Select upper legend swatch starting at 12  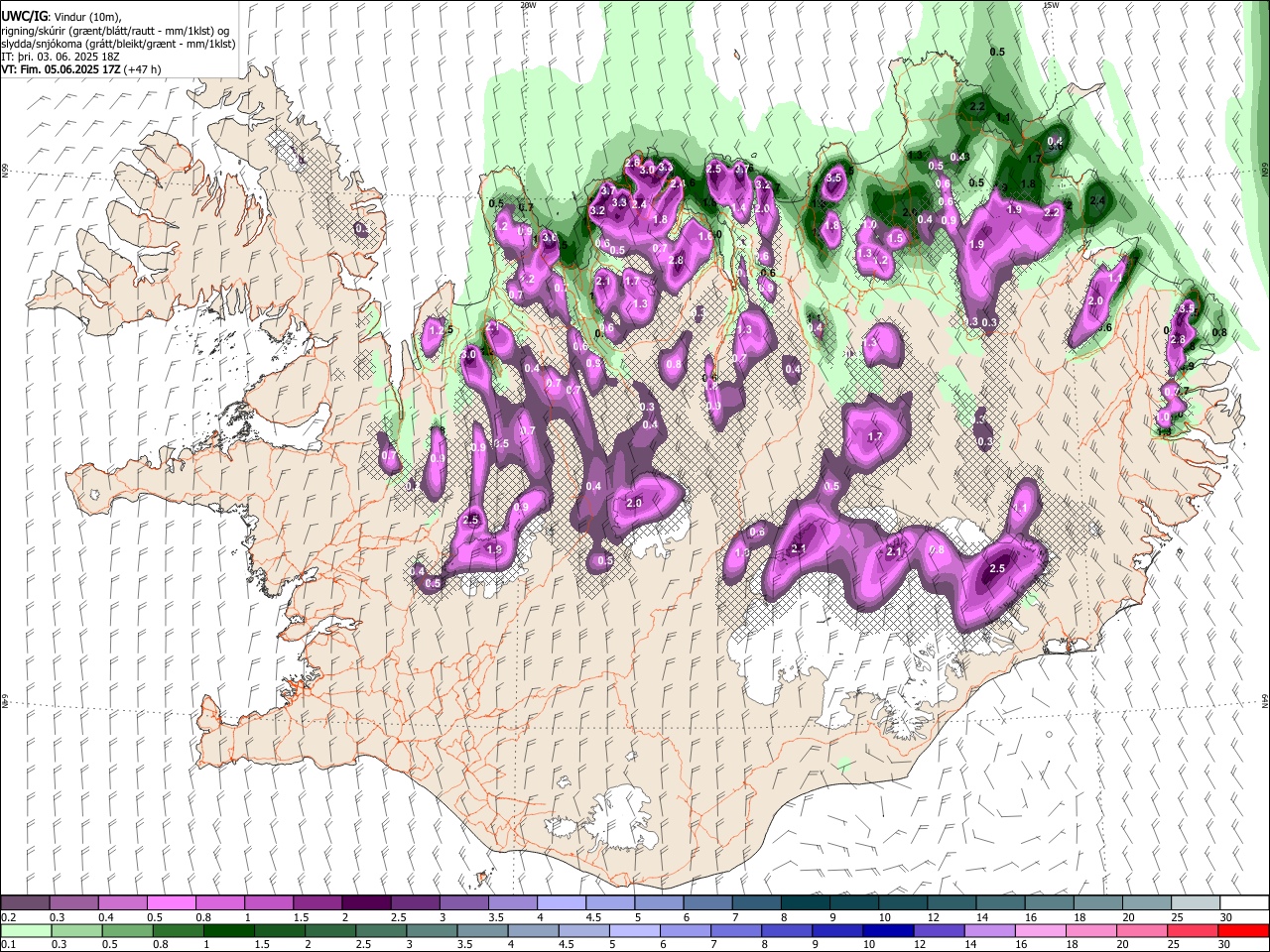(952, 902)
